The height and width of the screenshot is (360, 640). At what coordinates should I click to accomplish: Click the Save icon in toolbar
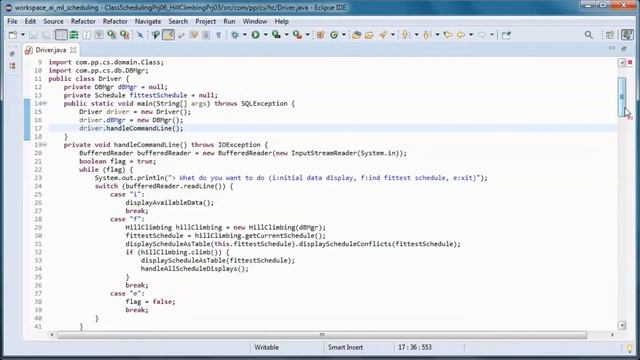[33, 35]
